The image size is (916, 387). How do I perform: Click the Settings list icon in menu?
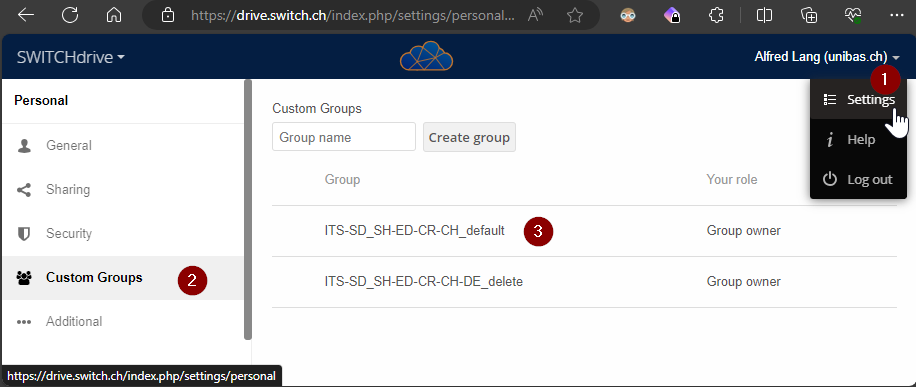(830, 99)
